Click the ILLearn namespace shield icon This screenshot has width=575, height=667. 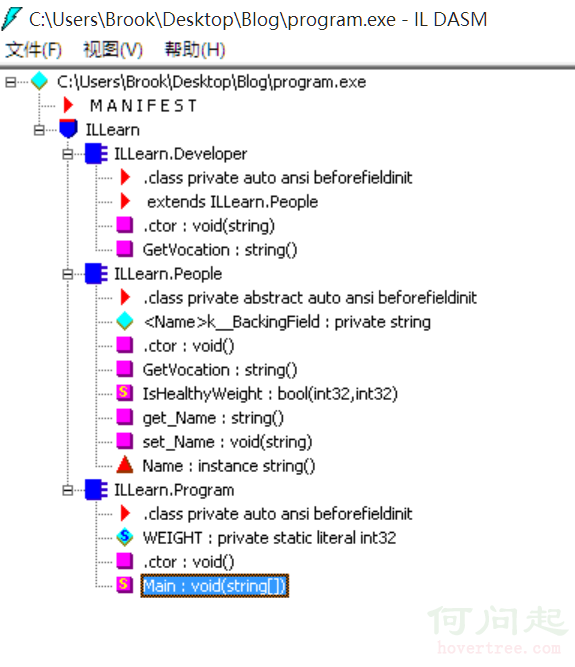pos(68,128)
